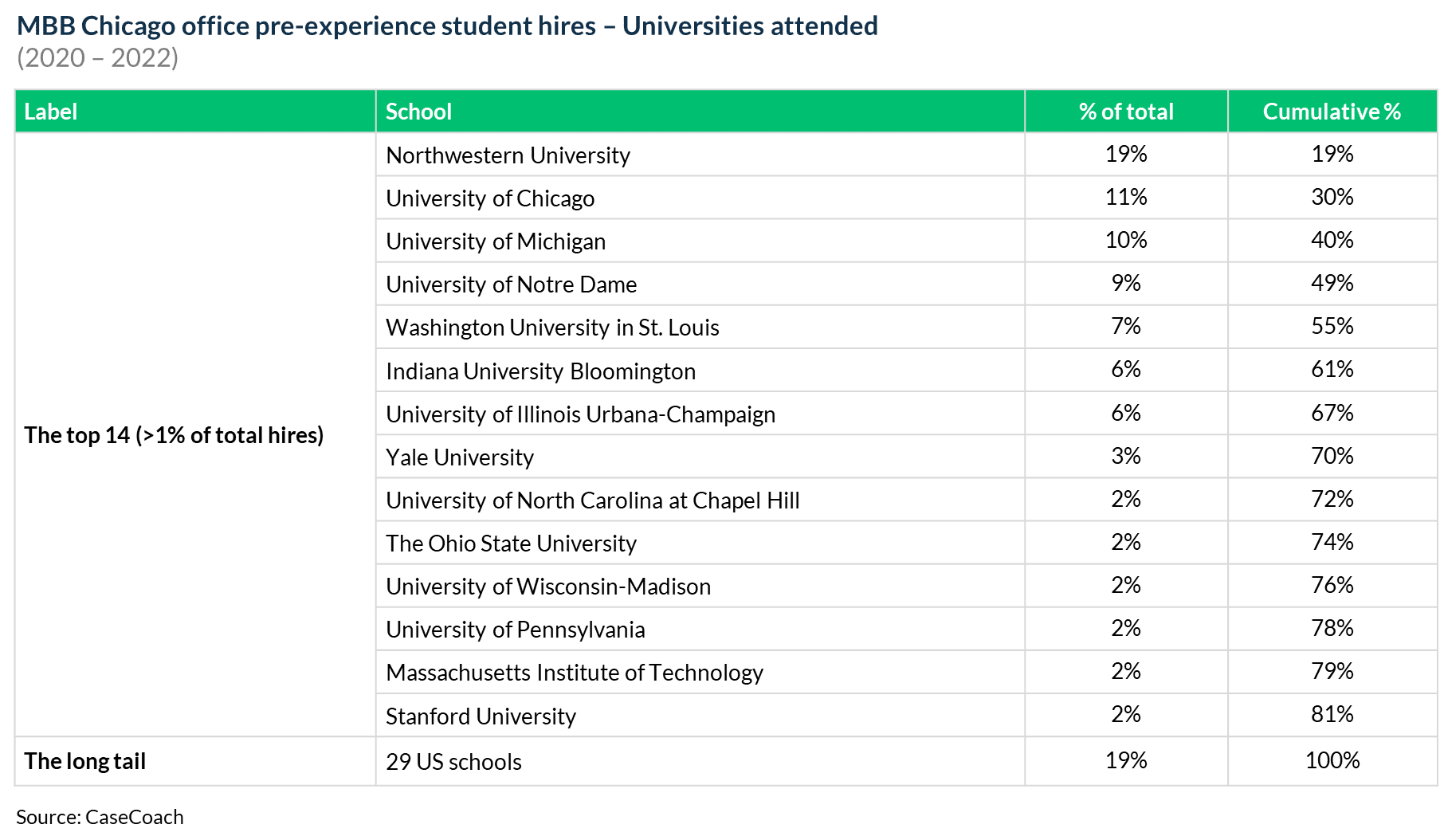The image size is (1440, 840).
Task: Click cumulative 61% in Indiana University row
Action: 1332,369
